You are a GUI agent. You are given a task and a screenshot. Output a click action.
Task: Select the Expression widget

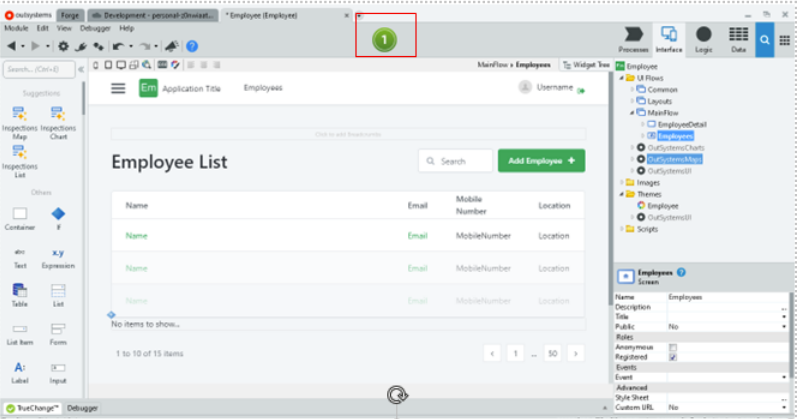click(x=58, y=258)
